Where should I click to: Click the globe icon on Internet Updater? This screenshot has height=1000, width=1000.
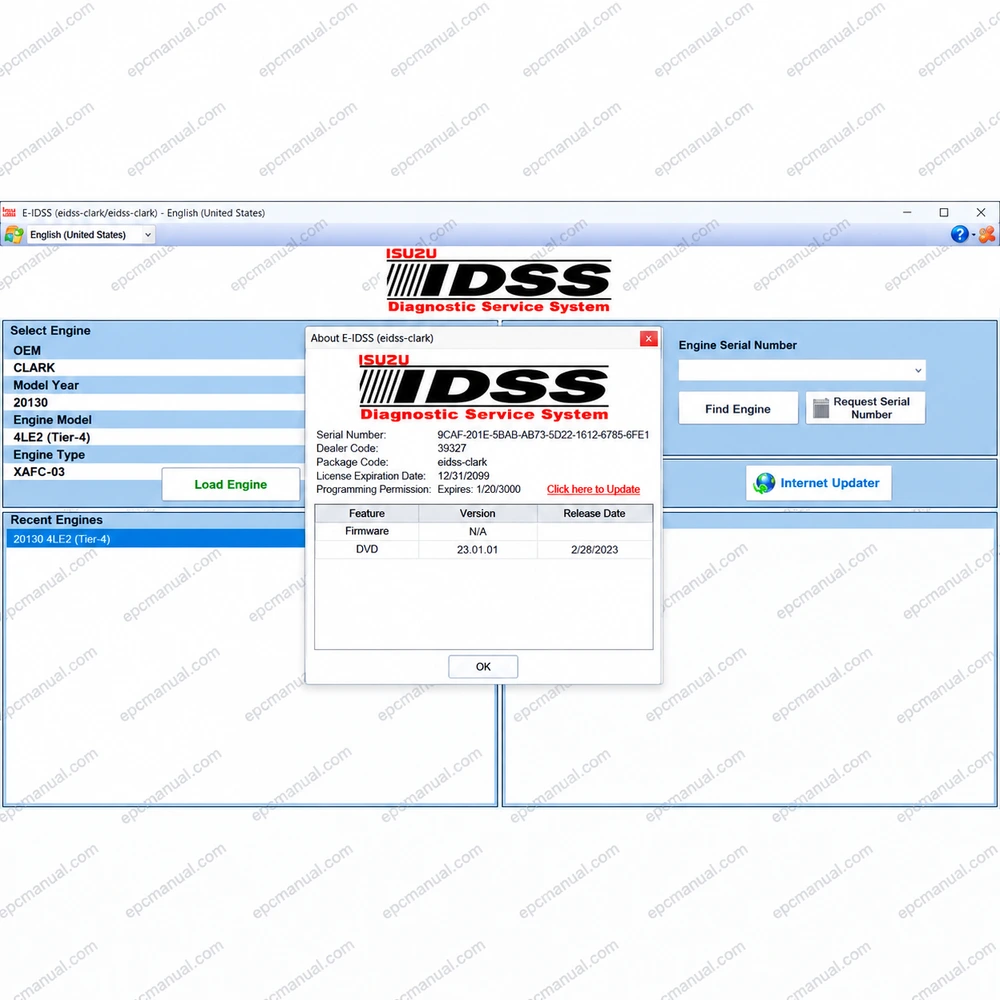click(763, 483)
